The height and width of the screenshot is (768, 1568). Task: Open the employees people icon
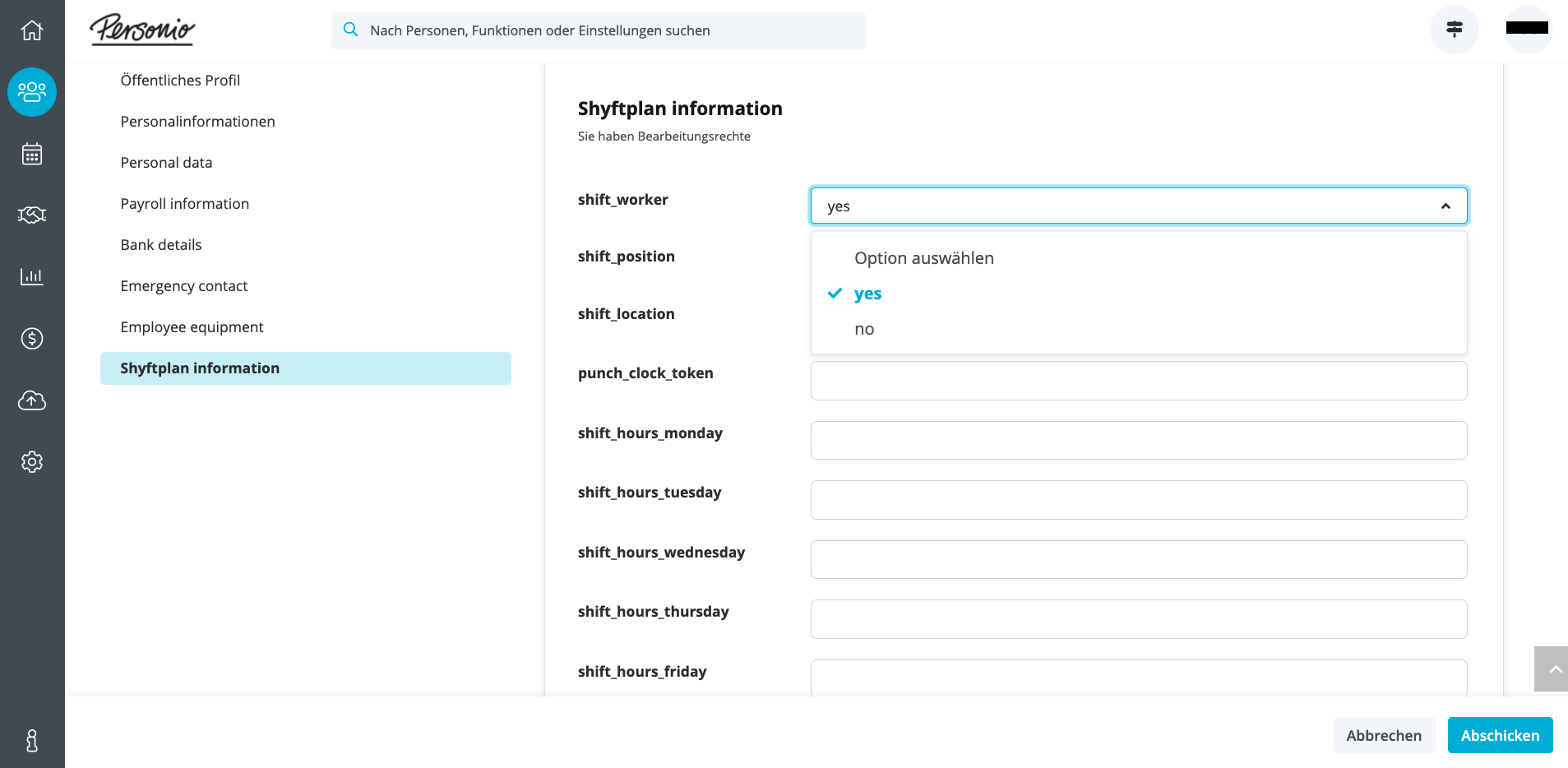pos(32,91)
